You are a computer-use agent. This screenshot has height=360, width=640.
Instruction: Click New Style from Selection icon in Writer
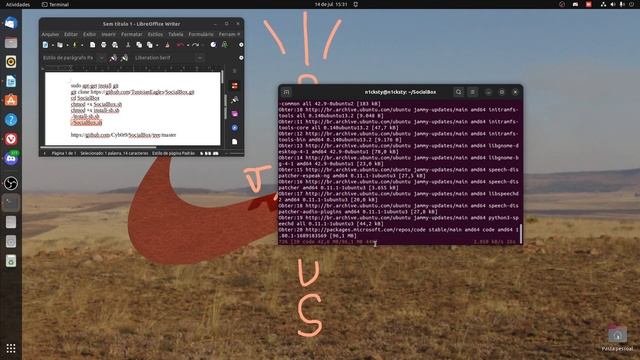(x=124, y=58)
